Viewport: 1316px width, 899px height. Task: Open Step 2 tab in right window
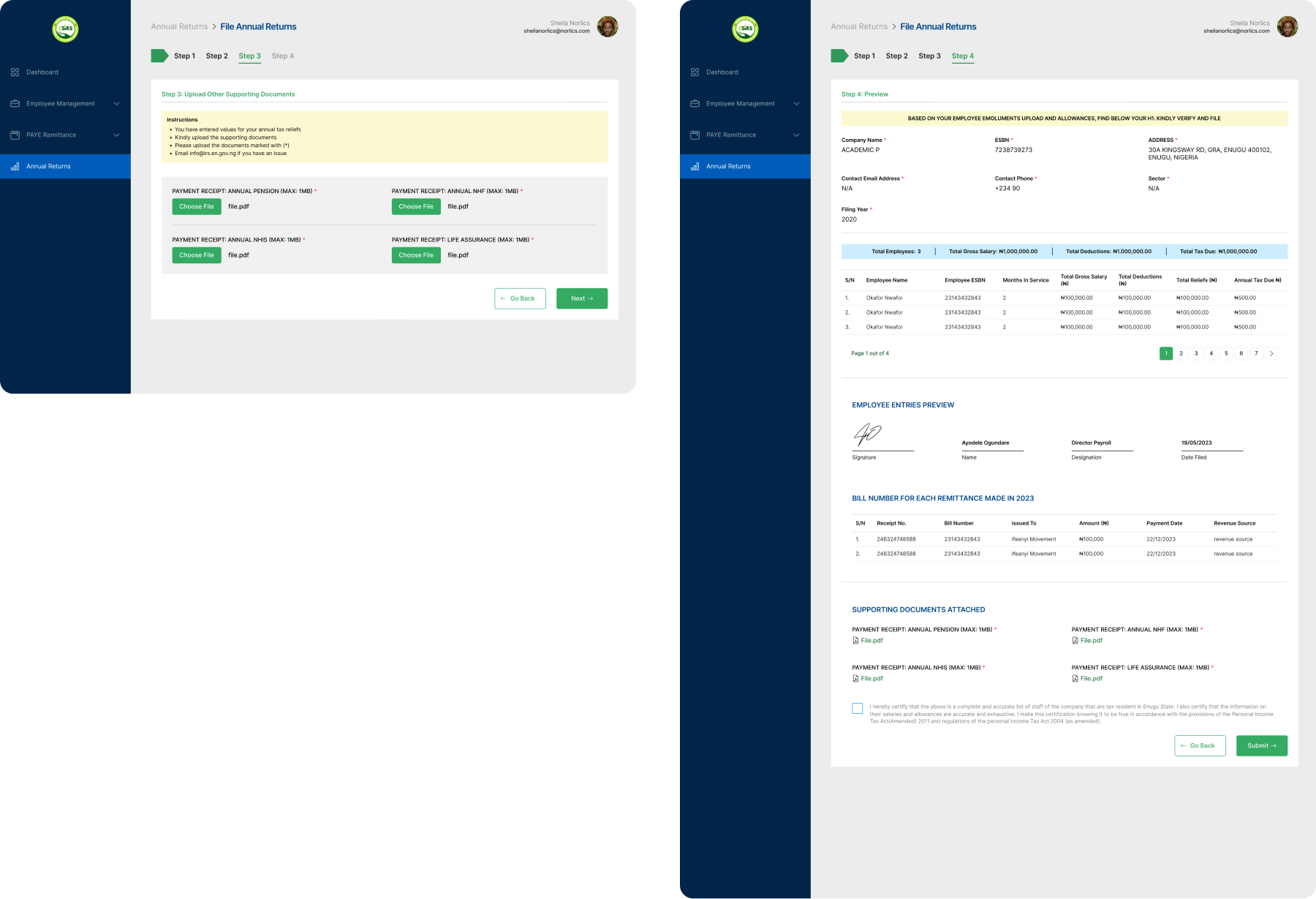tap(896, 56)
